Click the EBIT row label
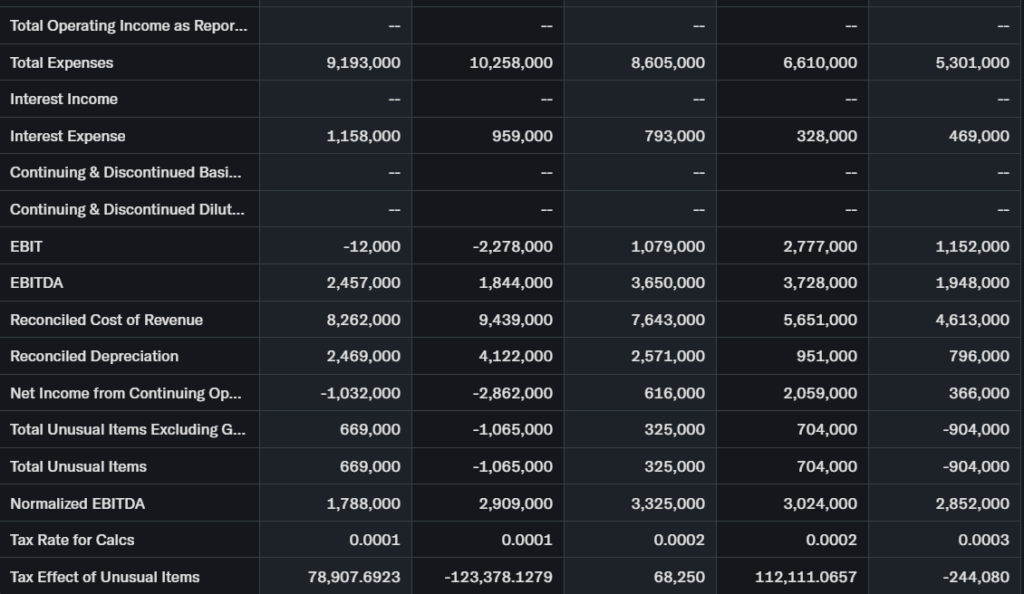This screenshot has width=1024, height=594. click(27, 246)
